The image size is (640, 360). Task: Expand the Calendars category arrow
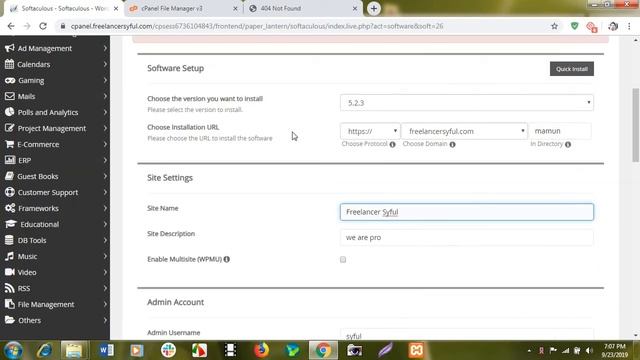[105, 64]
